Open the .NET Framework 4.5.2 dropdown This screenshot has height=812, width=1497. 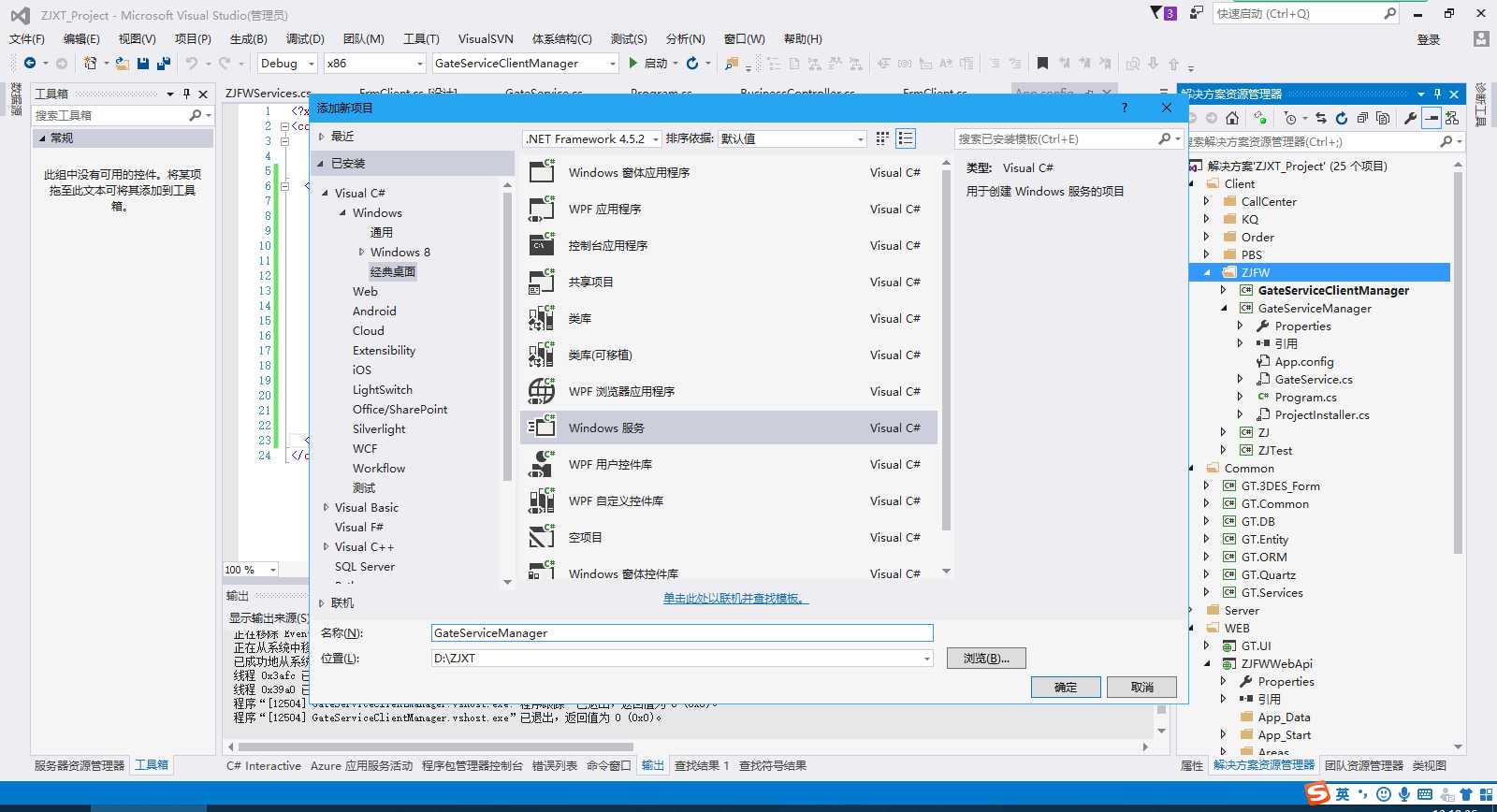coord(592,138)
